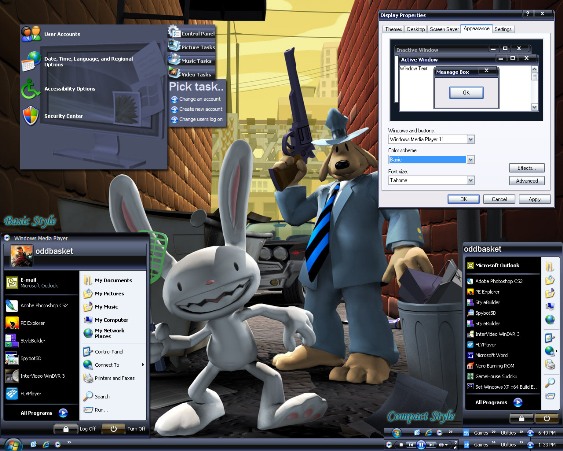Click the stop button on taskbar media player toolbar
The image size is (563, 451).
(x=401, y=445)
